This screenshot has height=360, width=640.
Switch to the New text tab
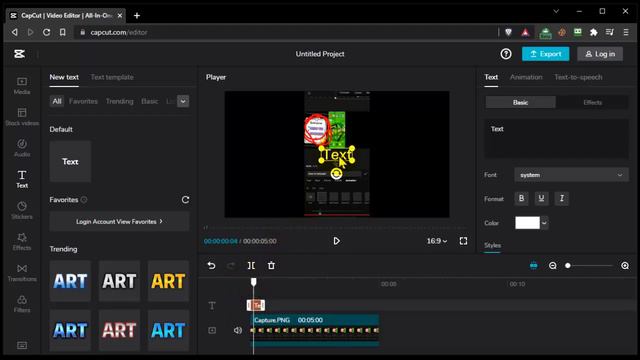coord(64,77)
